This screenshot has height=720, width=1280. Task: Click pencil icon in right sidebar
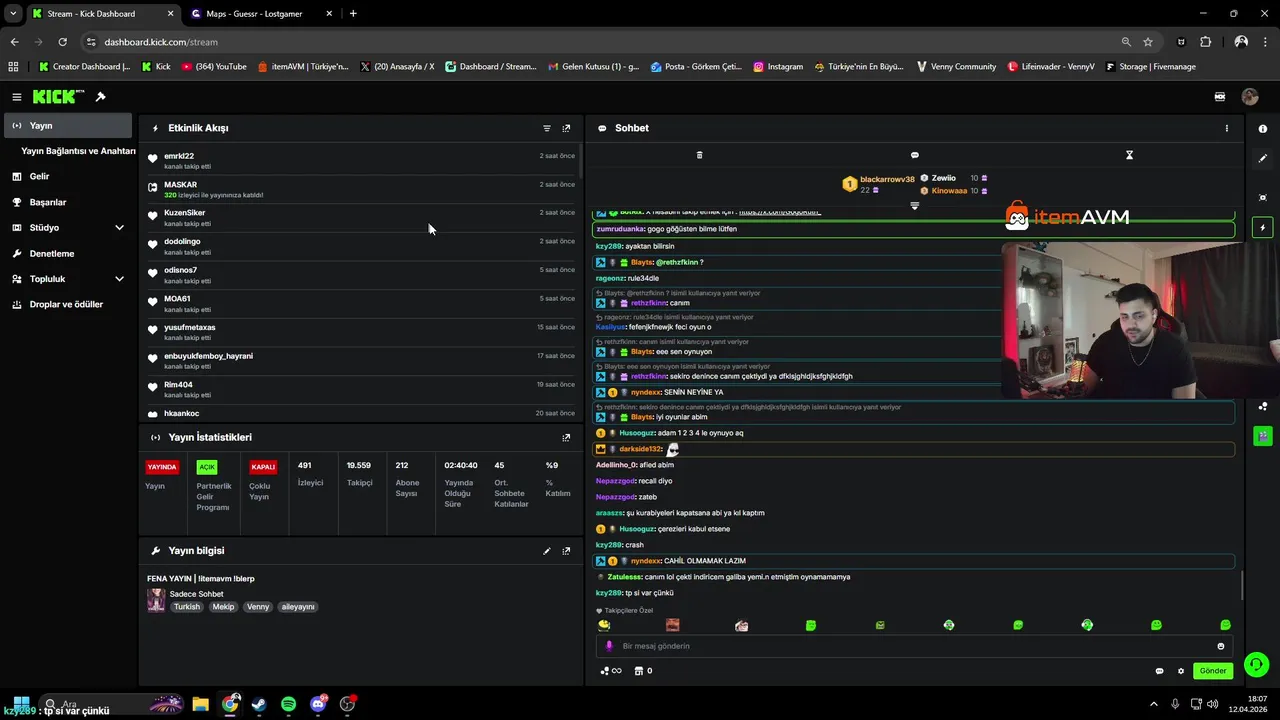tap(1263, 158)
